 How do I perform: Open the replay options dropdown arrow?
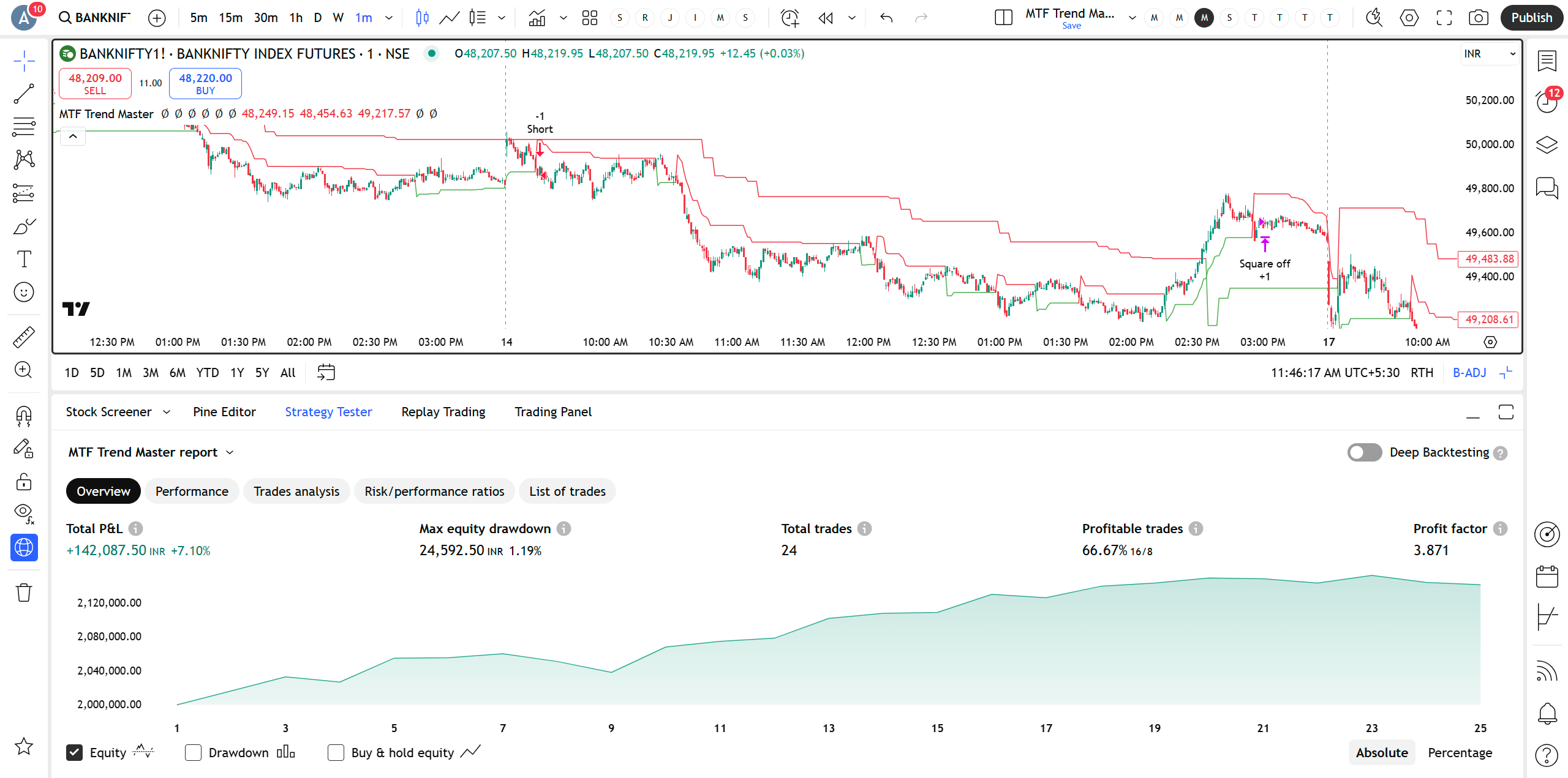coord(852,18)
